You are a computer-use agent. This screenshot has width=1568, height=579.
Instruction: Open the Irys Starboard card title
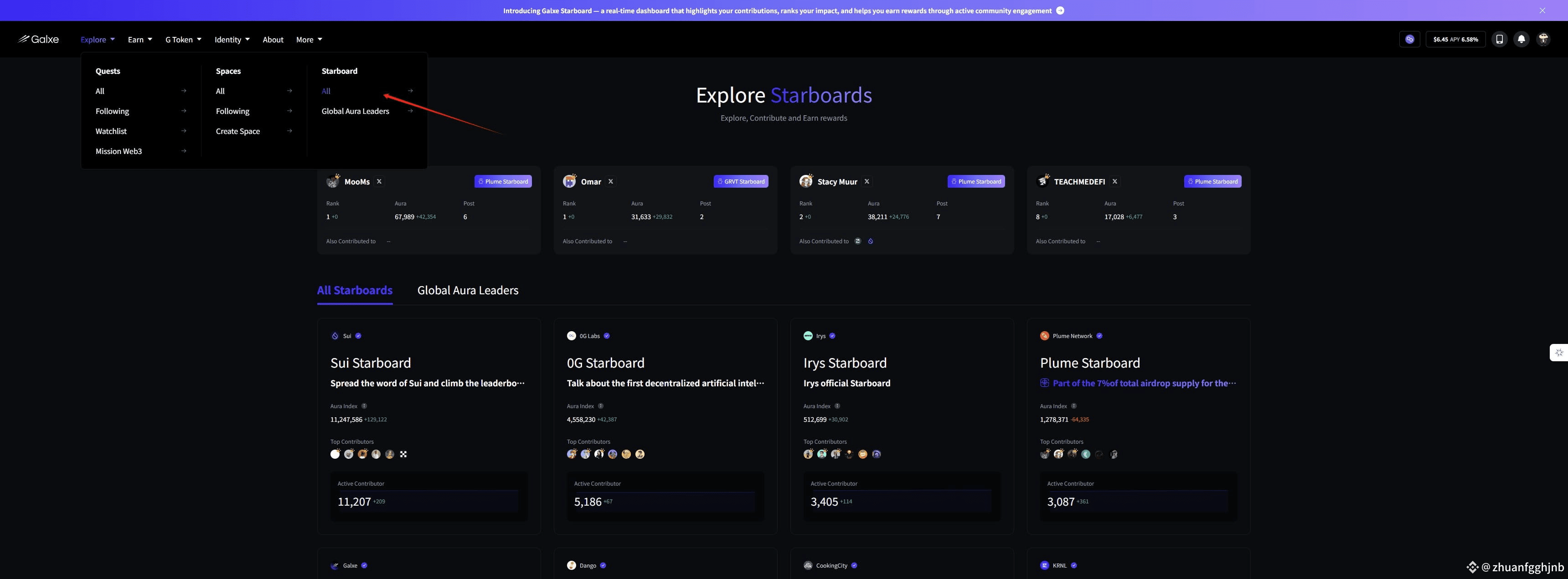pyautogui.click(x=845, y=363)
